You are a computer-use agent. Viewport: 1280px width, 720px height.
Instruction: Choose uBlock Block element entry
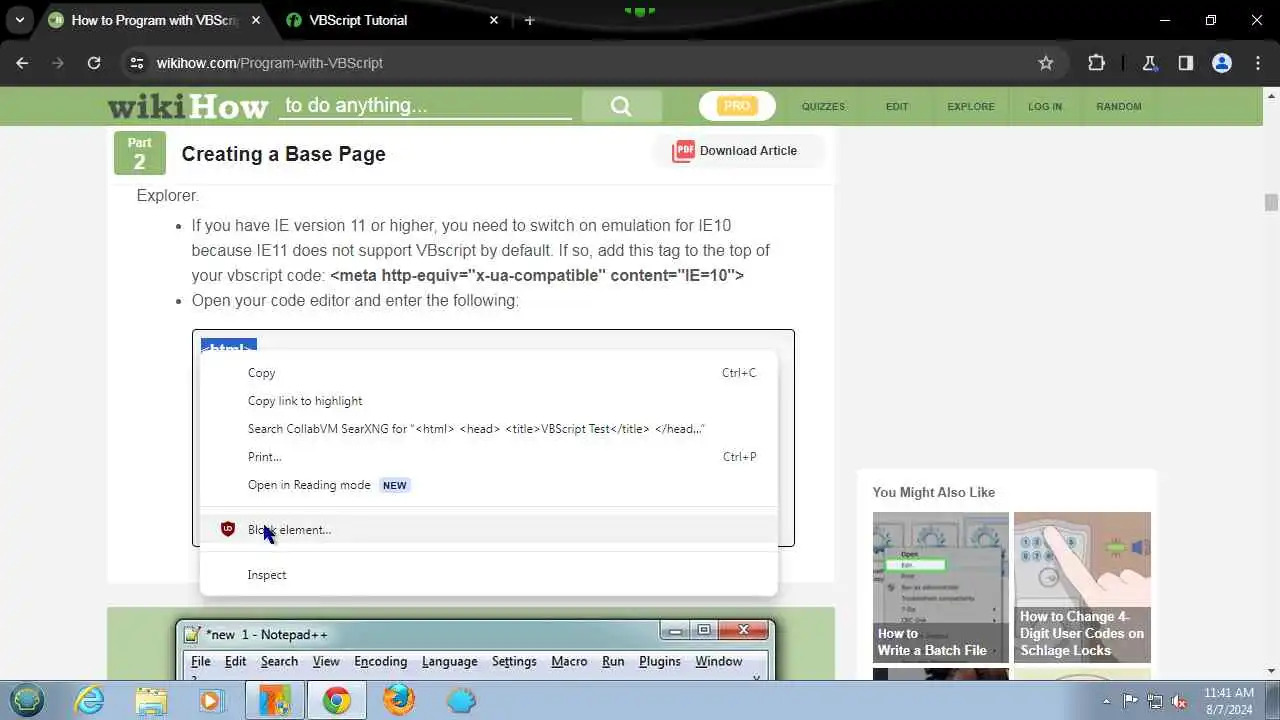click(488, 530)
